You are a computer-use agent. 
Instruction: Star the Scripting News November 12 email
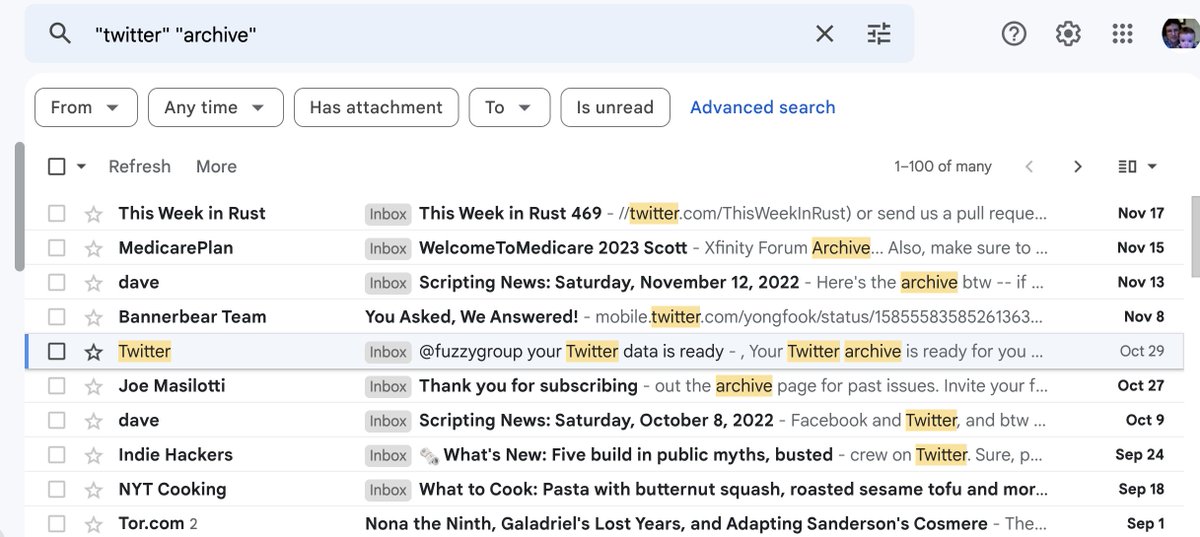click(94, 282)
